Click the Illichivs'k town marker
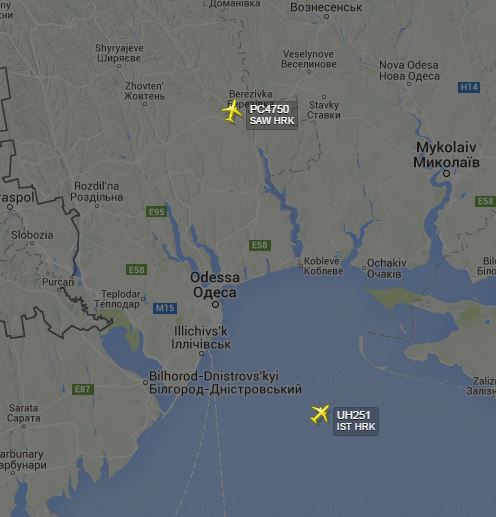Viewport: 496px width, 517px height. (201, 354)
